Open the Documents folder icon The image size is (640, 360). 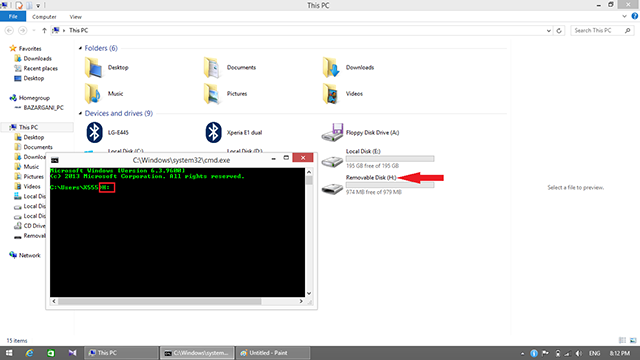click(x=212, y=67)
